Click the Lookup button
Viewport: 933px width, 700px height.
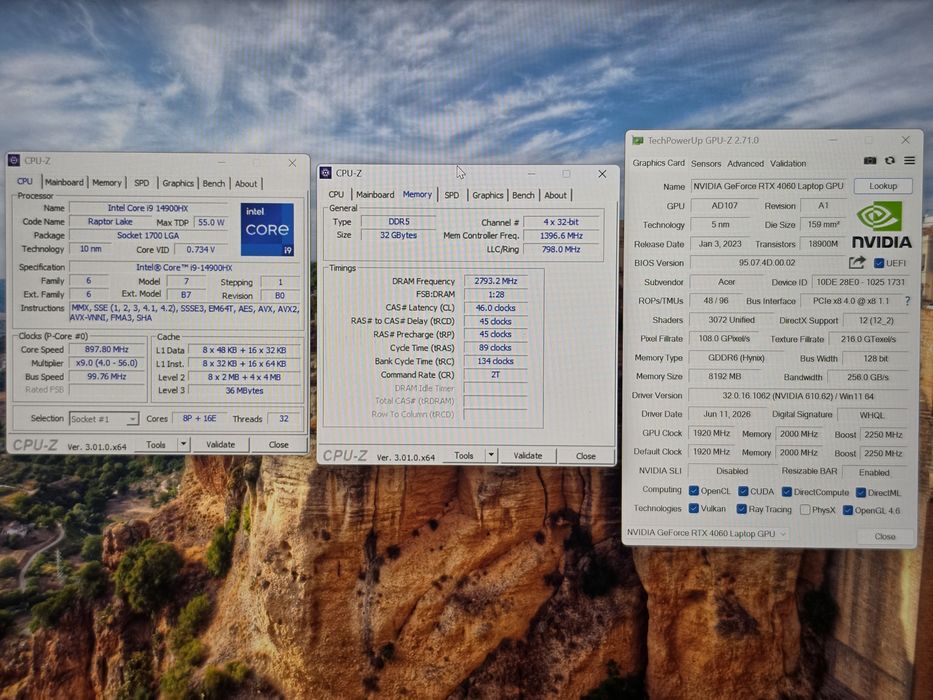tap(883, 186)
